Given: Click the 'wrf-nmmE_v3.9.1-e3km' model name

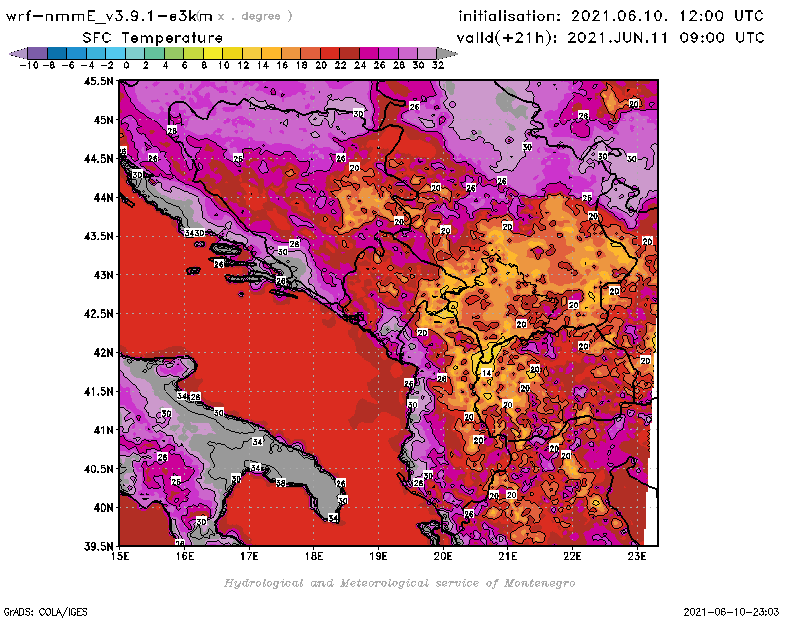Looking at the screenshot, I should [x=109, y=16].
